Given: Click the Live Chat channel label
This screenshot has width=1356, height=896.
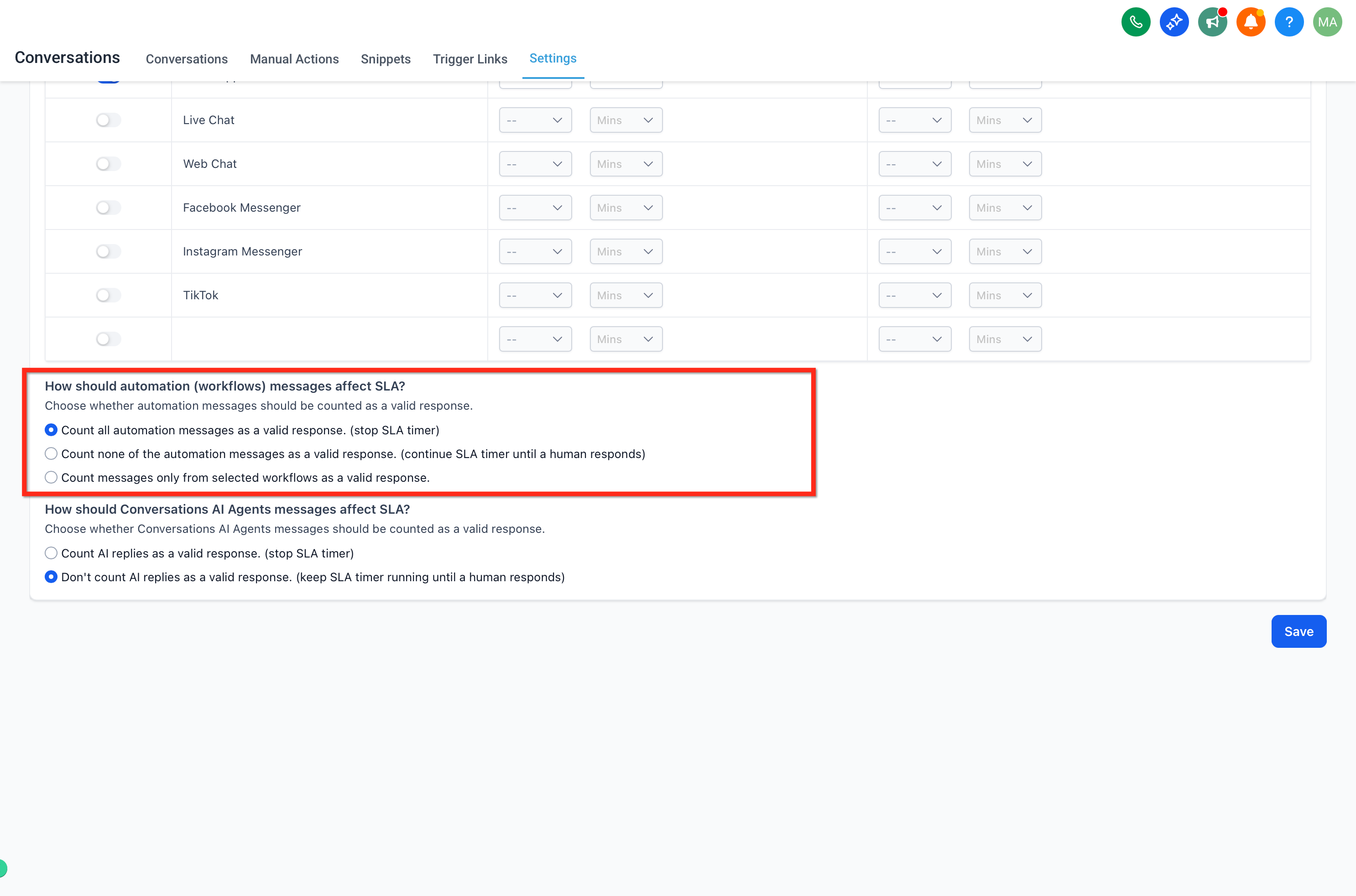Looking at the screenshot, I should pos(209,120).
